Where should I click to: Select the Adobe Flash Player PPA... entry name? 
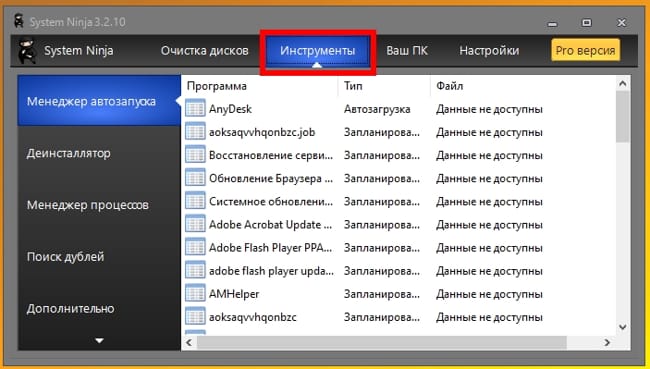(x=271, y=248)
